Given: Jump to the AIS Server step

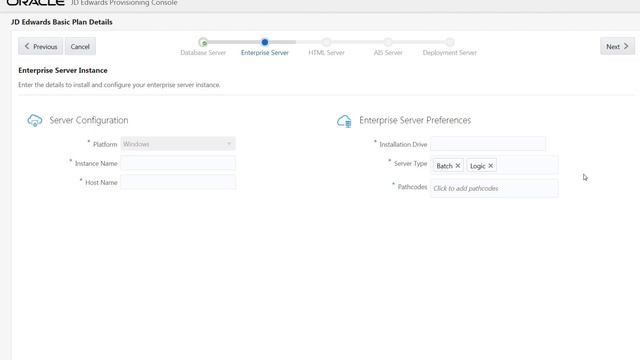Looking at the screenshot, I should (x=388, y=42).
